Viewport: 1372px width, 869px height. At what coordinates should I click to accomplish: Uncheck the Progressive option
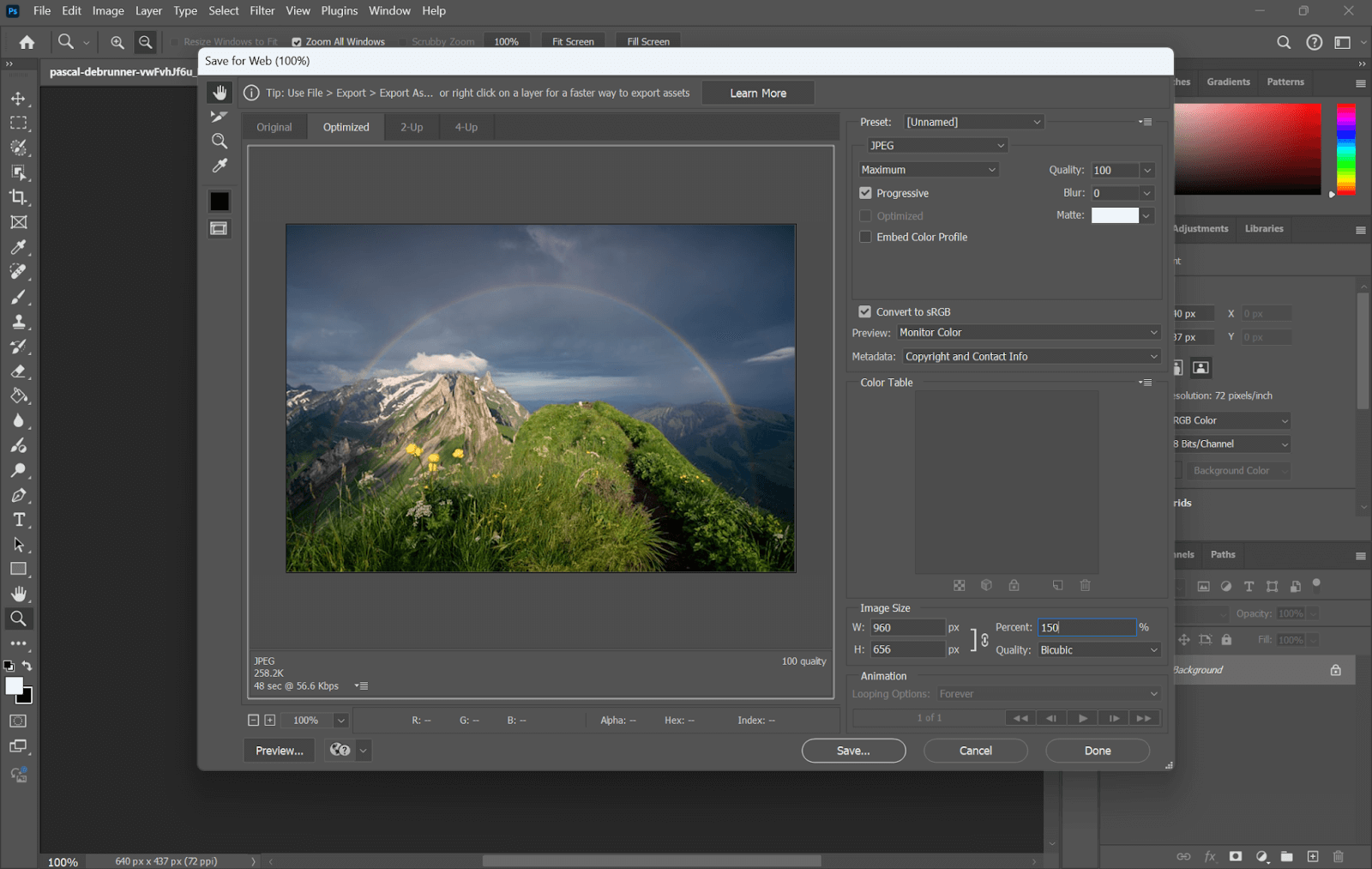[865, 193]
